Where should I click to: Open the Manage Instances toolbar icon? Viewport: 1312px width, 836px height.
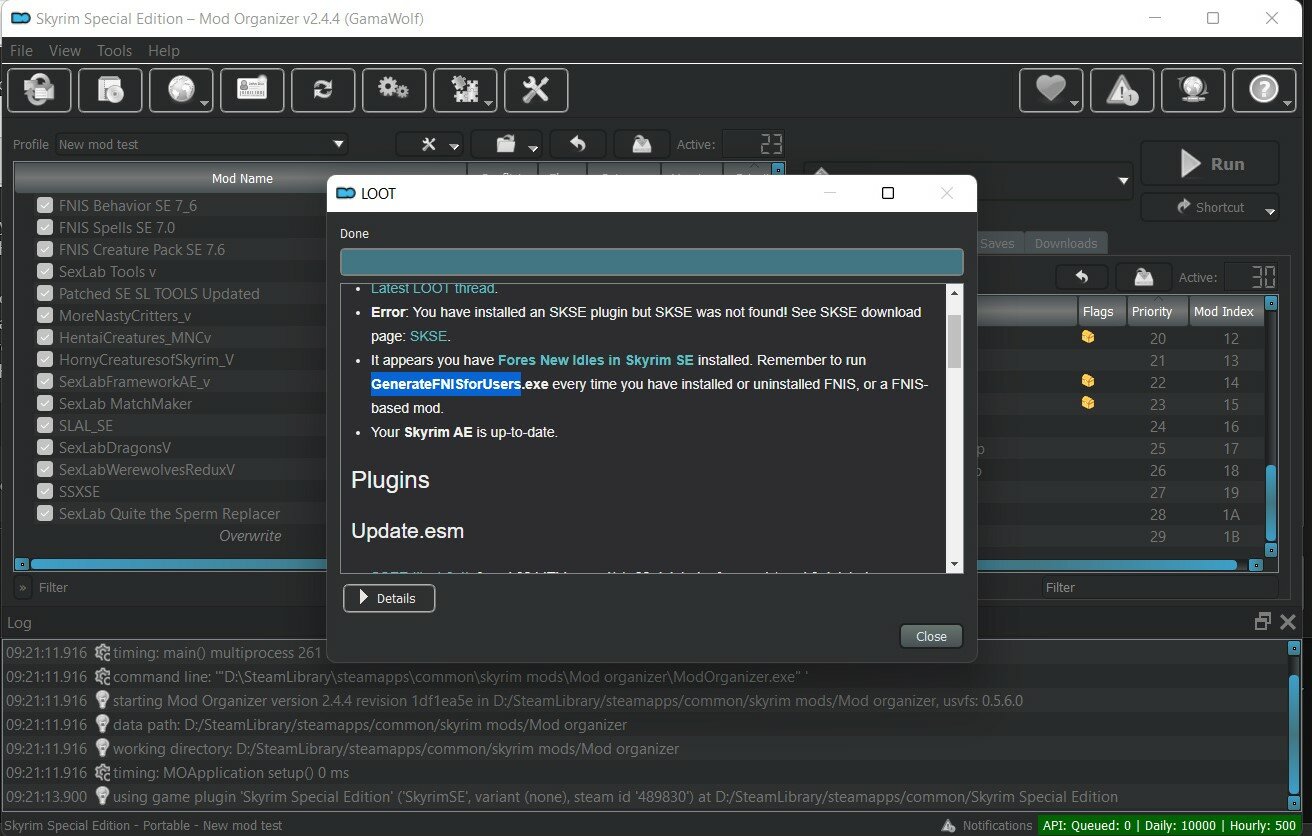[x=39, y=90]
